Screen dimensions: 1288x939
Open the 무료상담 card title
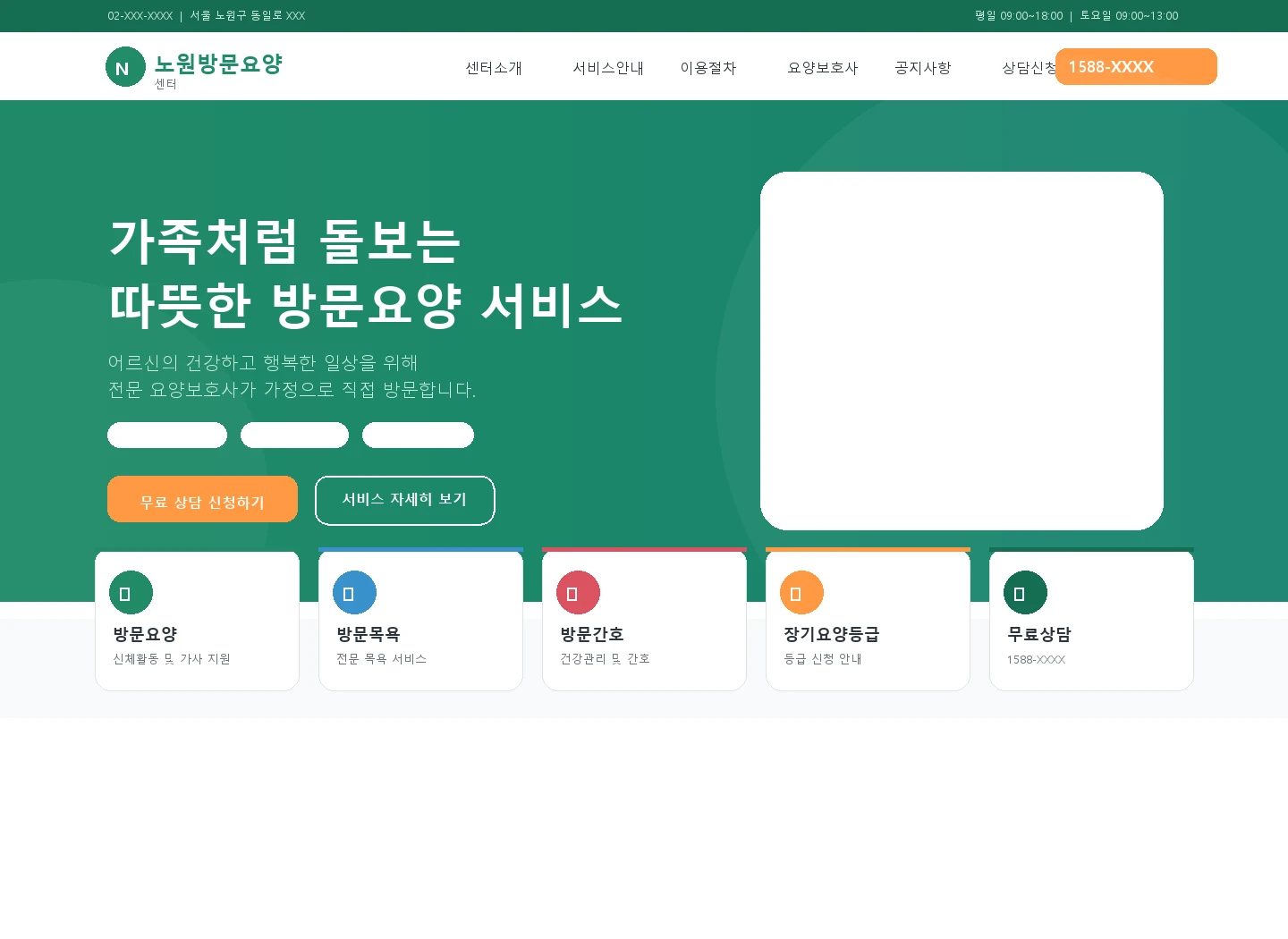coord(1039,634)
